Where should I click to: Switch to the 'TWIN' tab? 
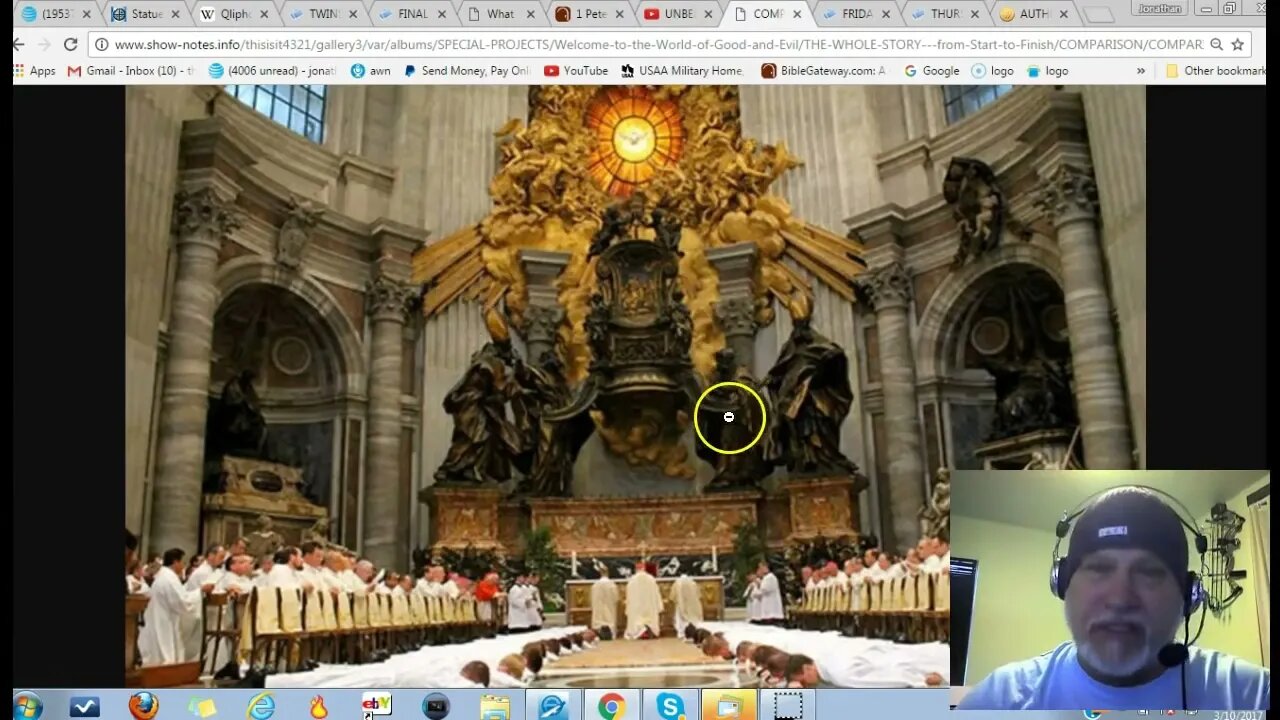pyautogui.click(x=321, y=14)
